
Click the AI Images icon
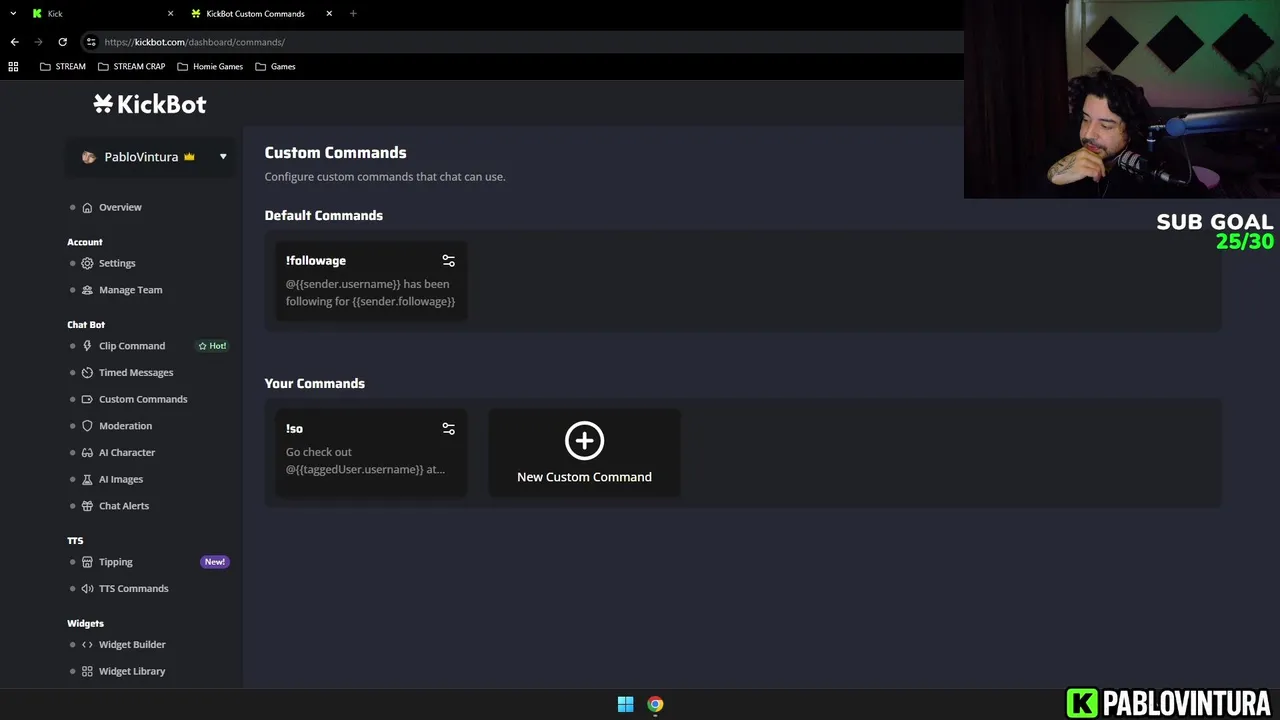tap(87, 479)
